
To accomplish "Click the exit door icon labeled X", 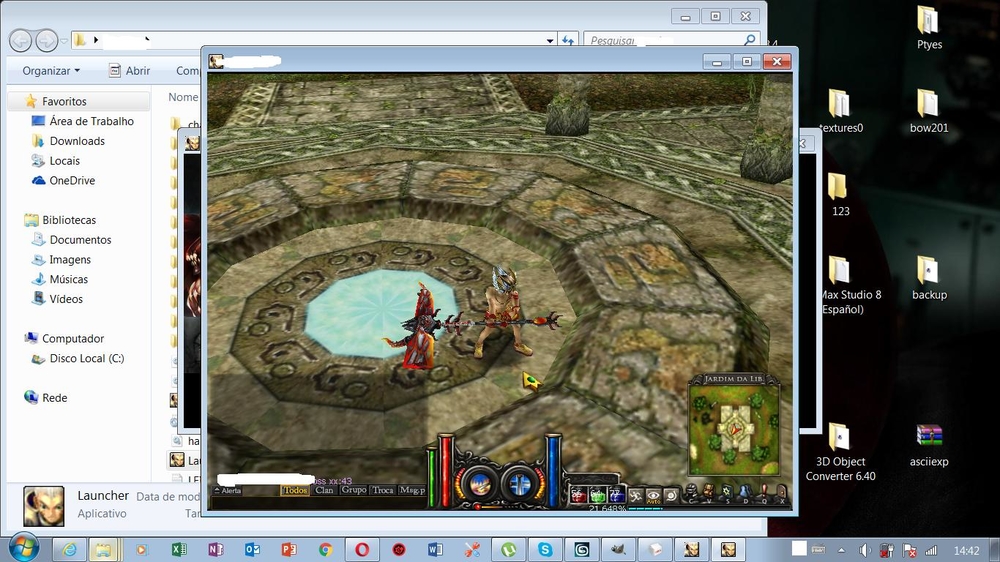I will coord(782,492).
